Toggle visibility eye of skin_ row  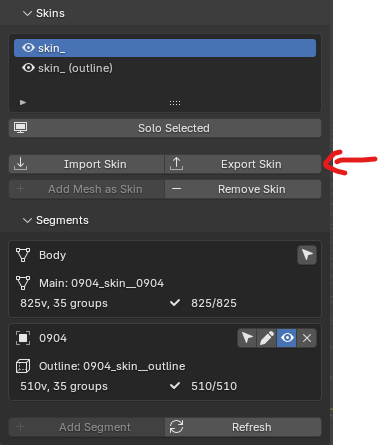tap(28, 48)
